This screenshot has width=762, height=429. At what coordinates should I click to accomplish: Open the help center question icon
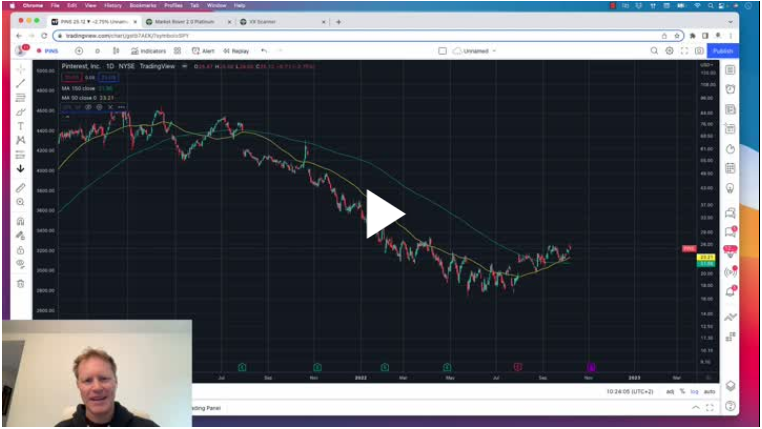[730, 406]
